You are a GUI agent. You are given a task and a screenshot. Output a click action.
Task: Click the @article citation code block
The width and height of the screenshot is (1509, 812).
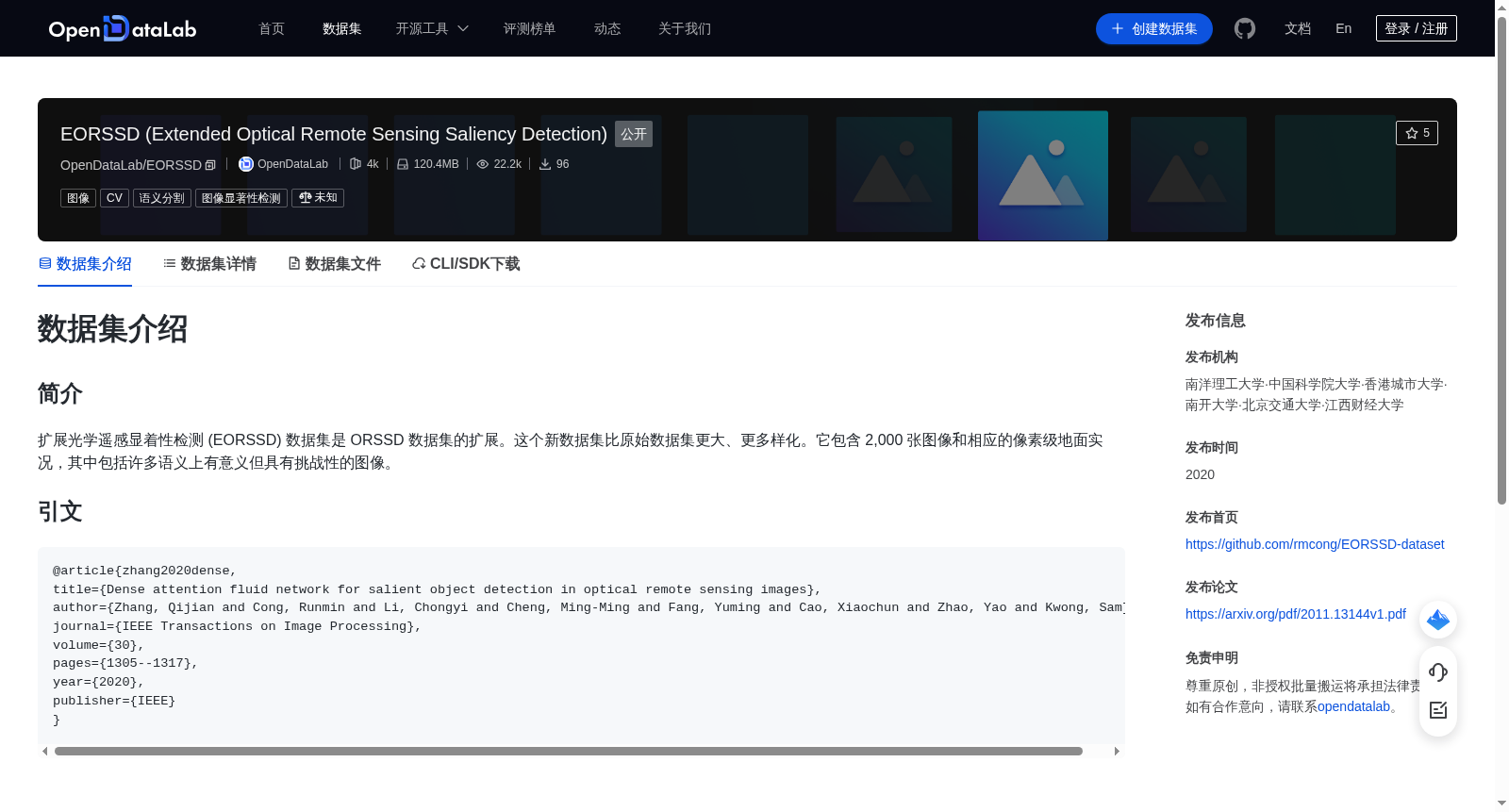coord(581,645)
